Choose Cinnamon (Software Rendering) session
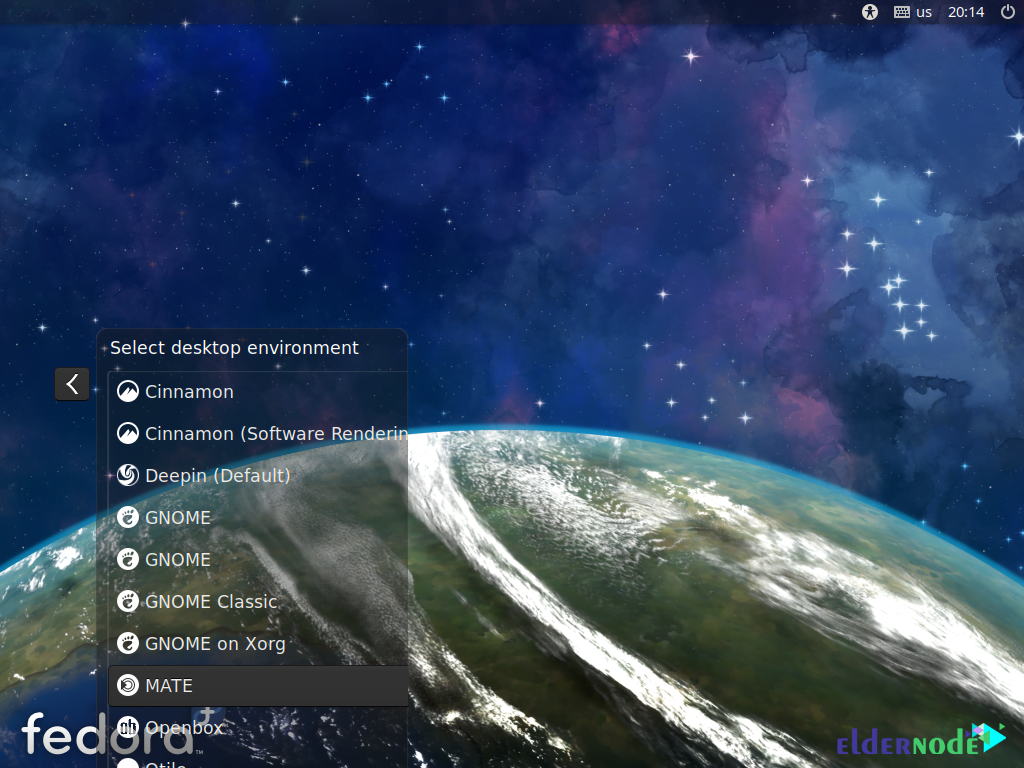Viewport: 1024px width, 768px height. pyautogui.click(x=258, y=434)
